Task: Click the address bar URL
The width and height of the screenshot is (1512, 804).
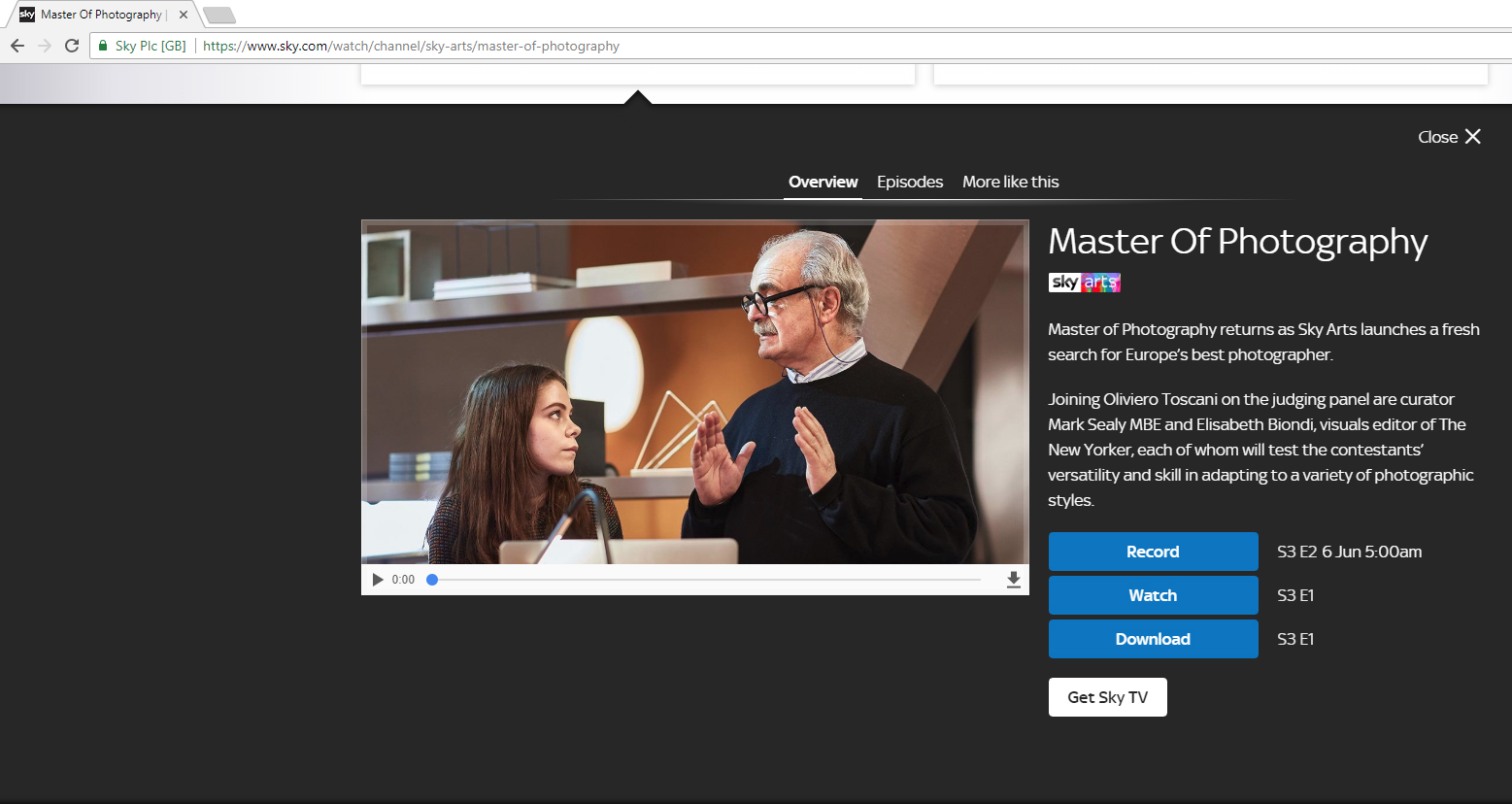Action: [x=411, y=46]
